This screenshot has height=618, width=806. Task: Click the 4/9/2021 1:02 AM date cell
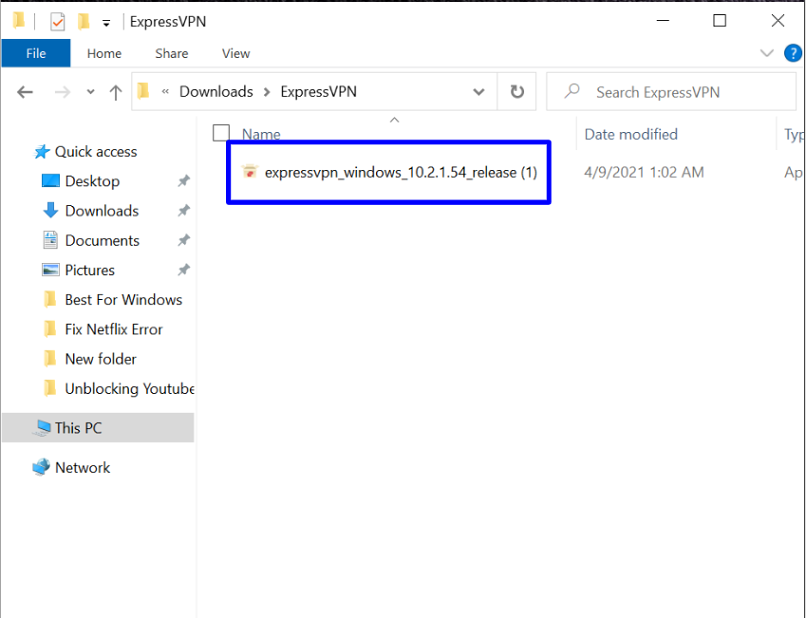[644, 172]
